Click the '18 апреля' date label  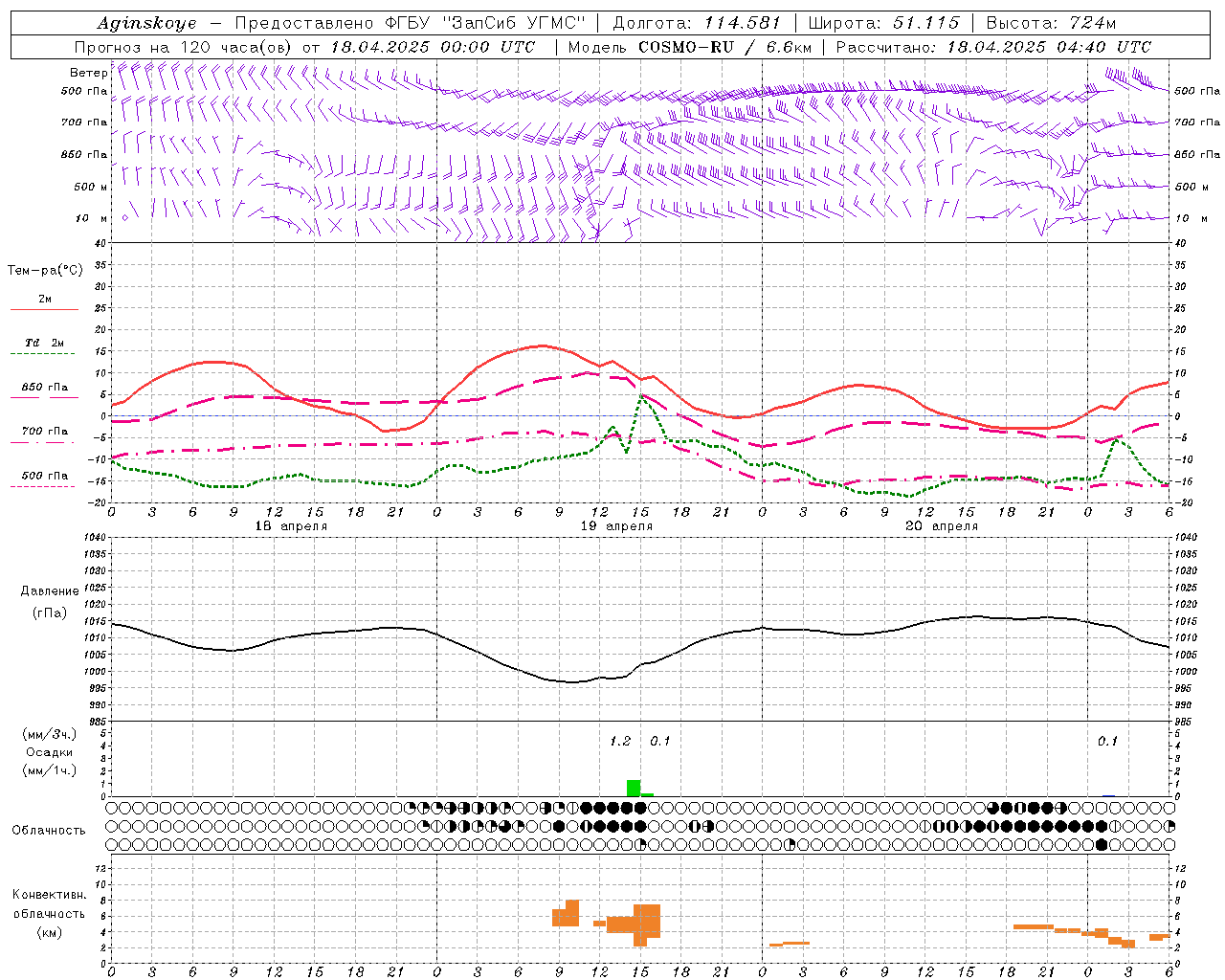tap(292, 526)
